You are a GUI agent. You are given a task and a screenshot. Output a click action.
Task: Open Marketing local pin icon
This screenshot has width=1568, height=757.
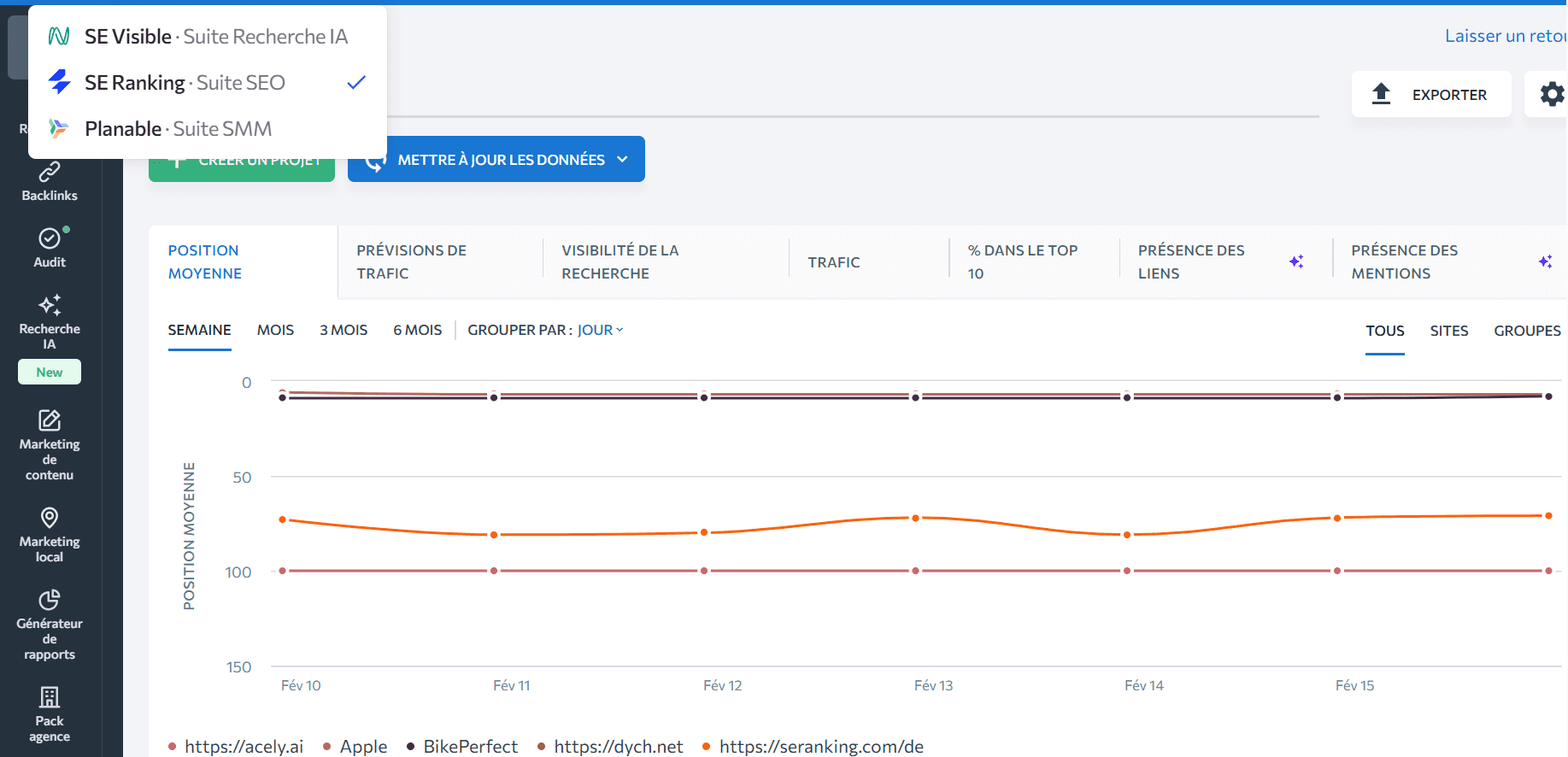(x=50, y=518)
